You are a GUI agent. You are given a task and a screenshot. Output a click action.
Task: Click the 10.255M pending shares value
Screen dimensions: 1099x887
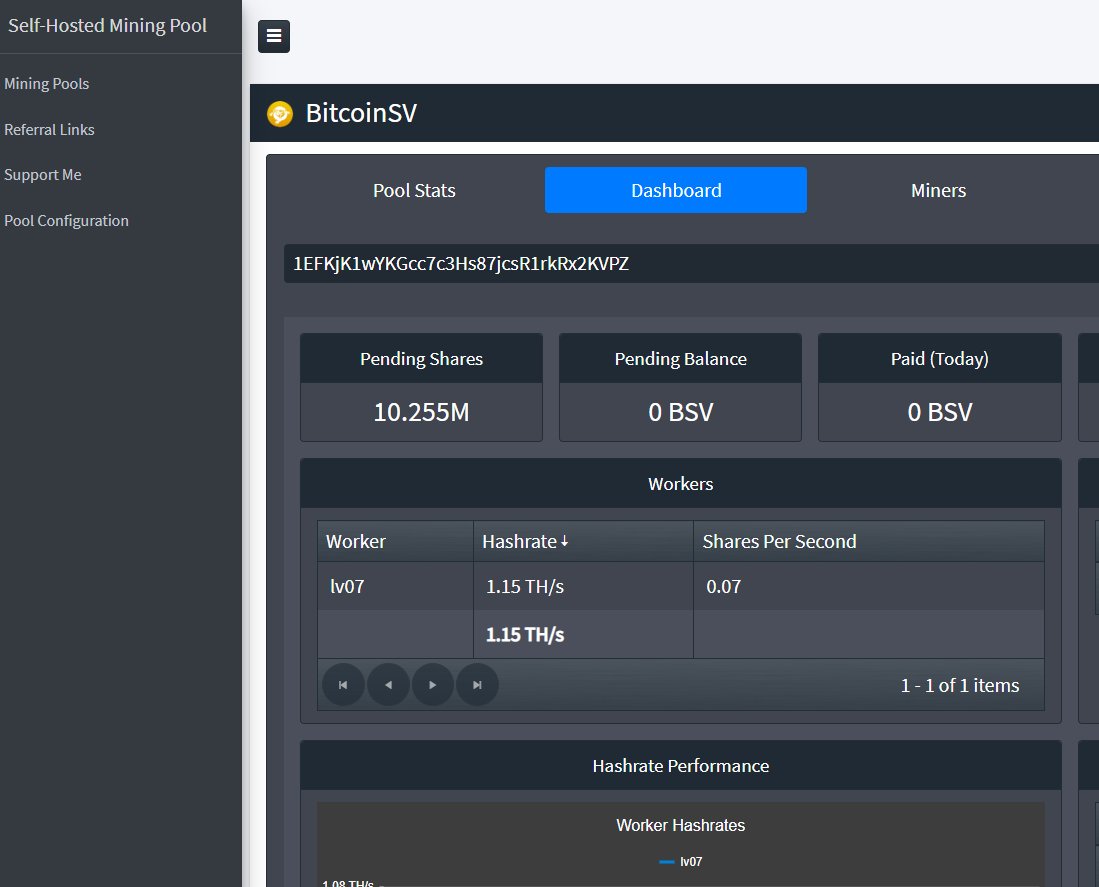[421, 412]
